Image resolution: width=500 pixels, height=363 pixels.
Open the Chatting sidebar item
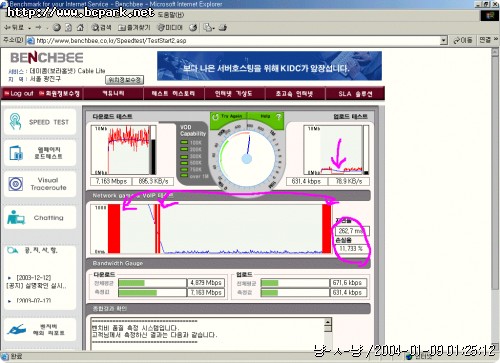click(40, 218)
